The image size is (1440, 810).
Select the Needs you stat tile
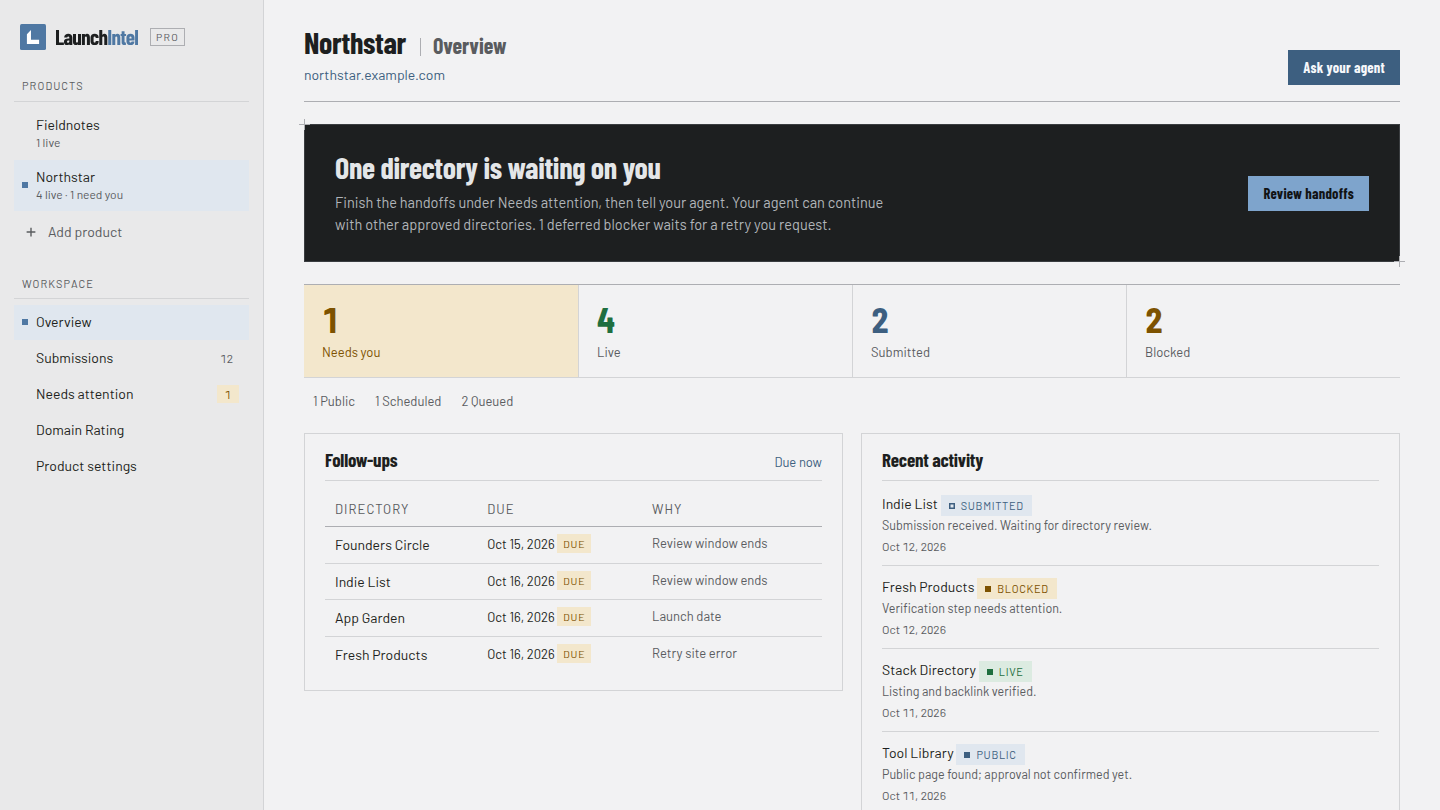coord(441,331)
